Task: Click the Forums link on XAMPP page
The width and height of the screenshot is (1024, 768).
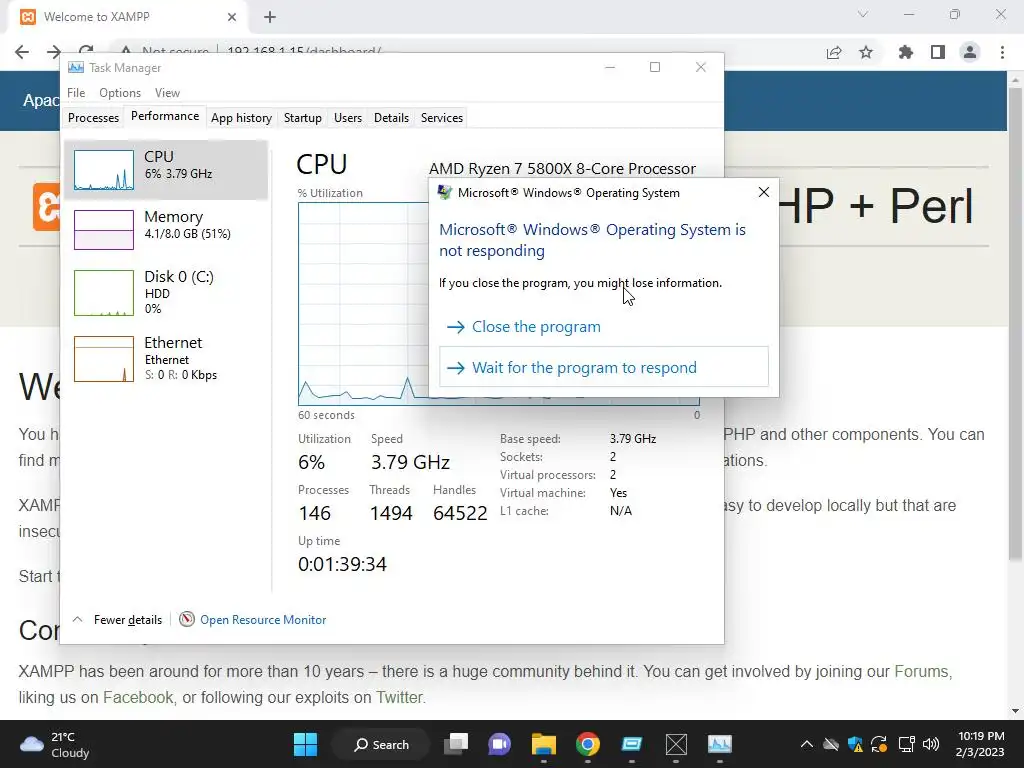Action: [921, 671]
